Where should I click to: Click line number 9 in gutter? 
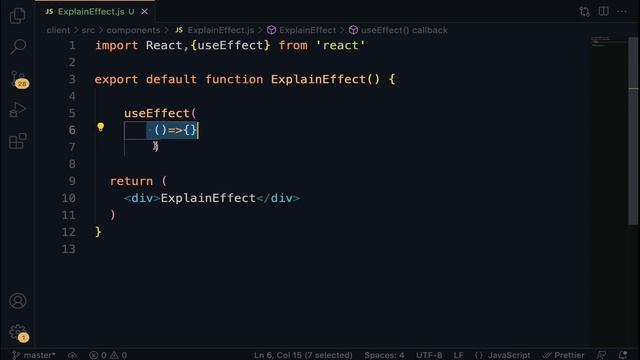coord(72,181)
